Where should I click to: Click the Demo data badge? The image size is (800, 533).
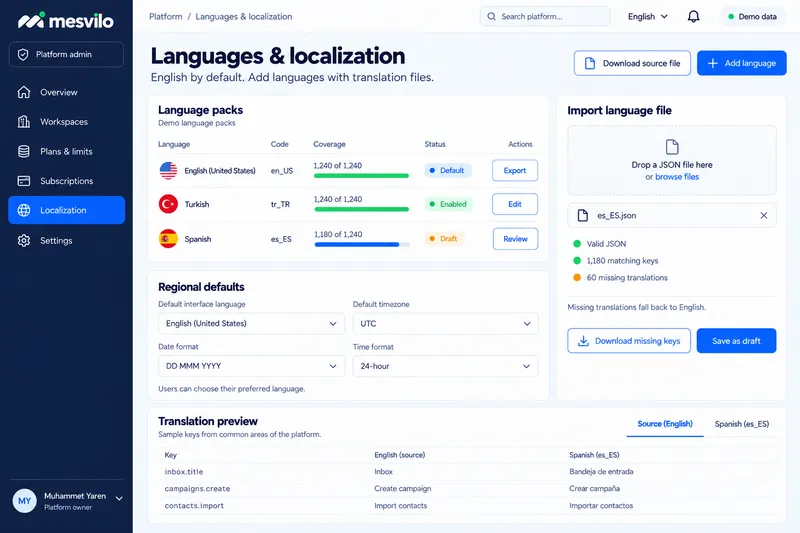[x=753, y=16]
